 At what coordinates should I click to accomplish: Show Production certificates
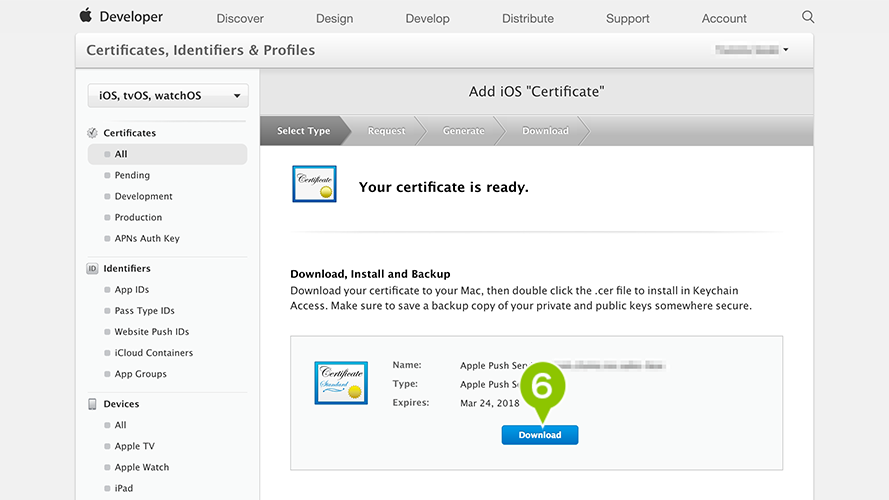click(x=138, y=217)
